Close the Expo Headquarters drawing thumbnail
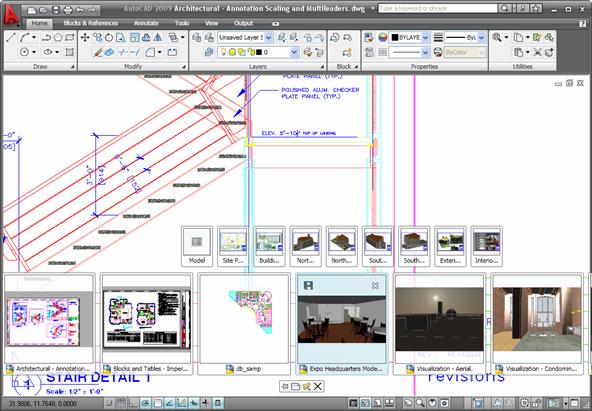The height and width of the screenshot is (411, 592). (375, 286)
